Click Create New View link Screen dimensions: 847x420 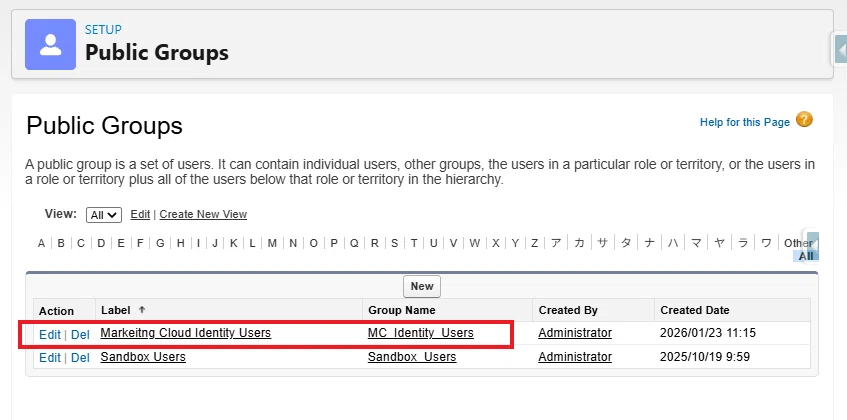click(x=203, y=214)
